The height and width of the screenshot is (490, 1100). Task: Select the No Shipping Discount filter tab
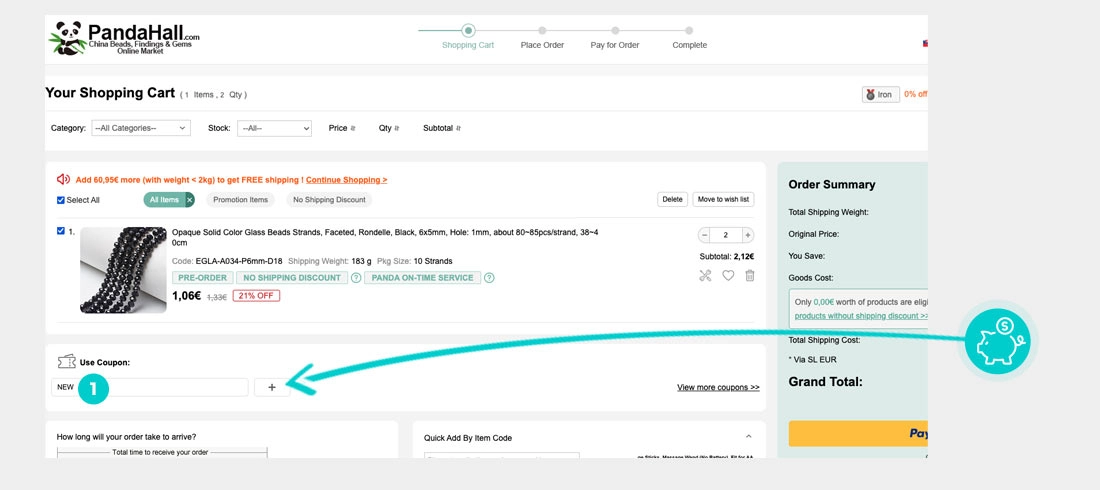(x=329, y=200)
